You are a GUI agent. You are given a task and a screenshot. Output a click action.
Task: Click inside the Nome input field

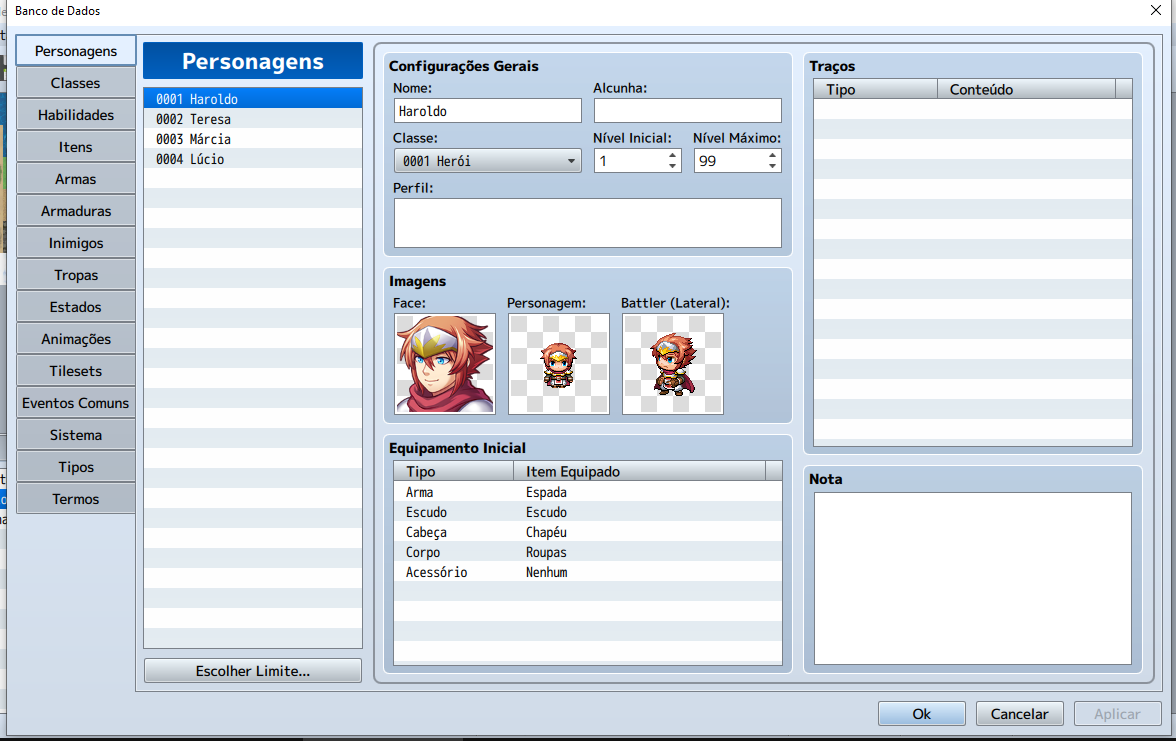(x=487, y=110)
